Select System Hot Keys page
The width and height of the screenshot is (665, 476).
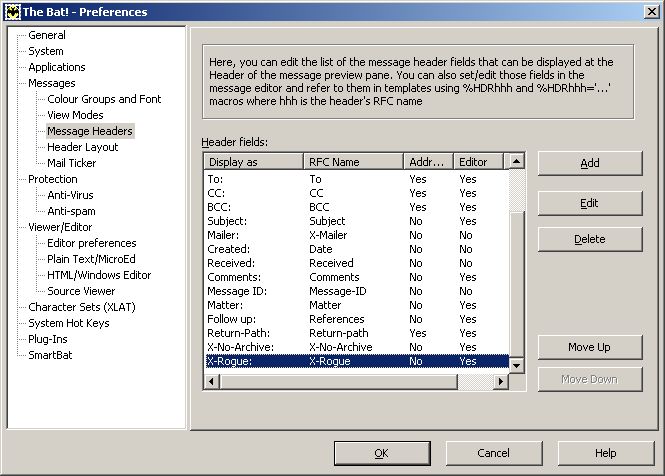coord(69,323)
